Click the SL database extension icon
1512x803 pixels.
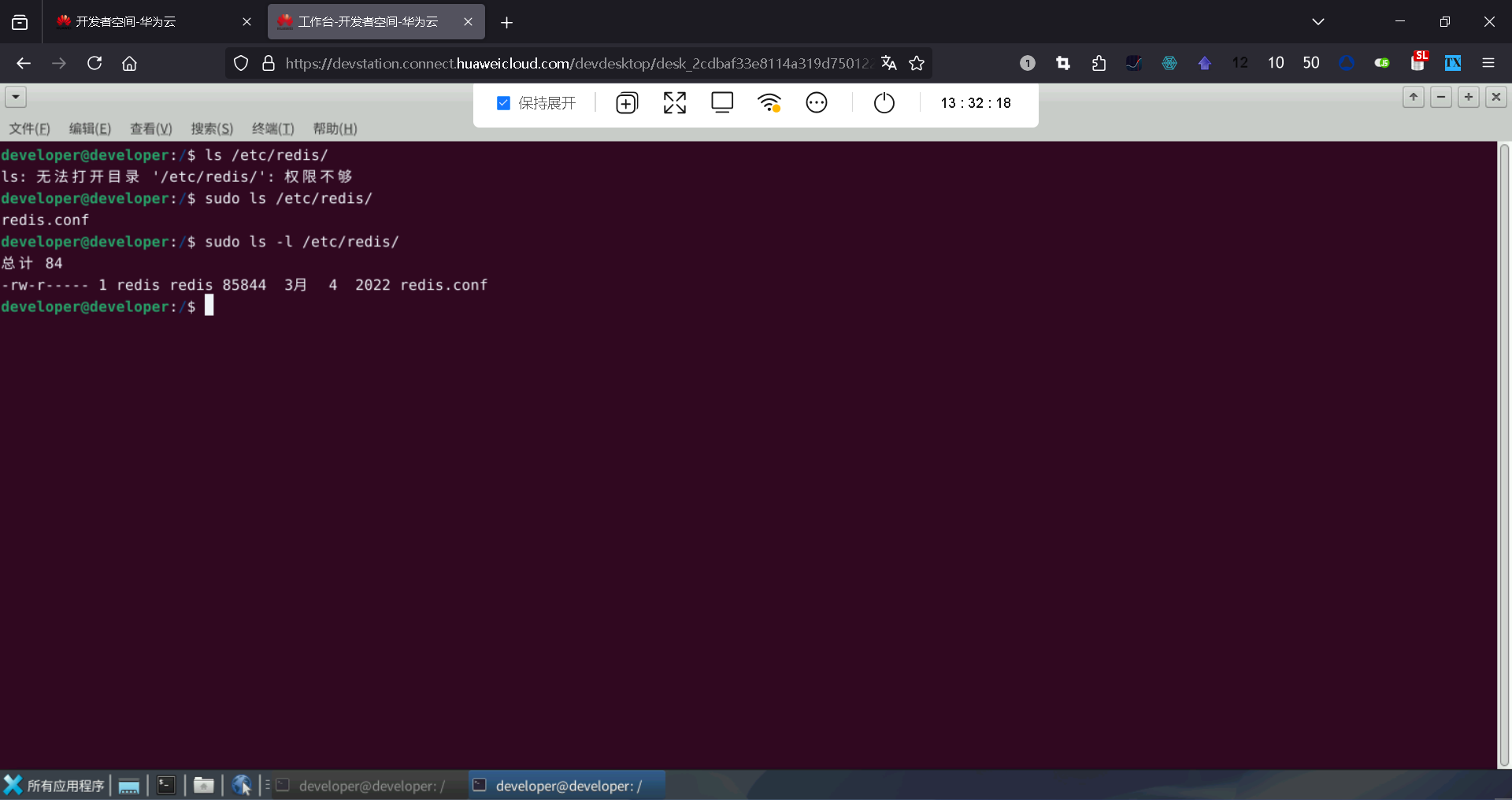click(1418, 61)
